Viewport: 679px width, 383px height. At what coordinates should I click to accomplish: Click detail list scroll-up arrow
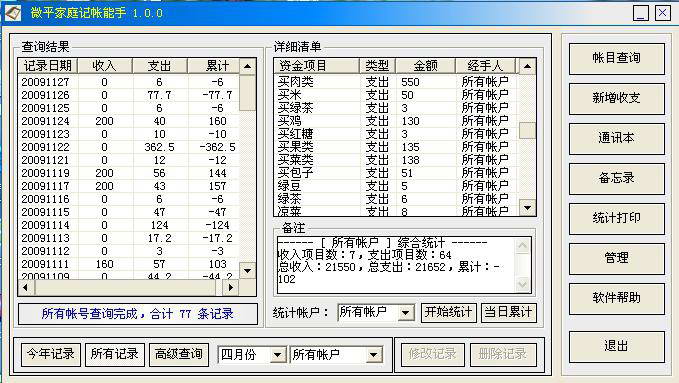(x=527, y=66)
